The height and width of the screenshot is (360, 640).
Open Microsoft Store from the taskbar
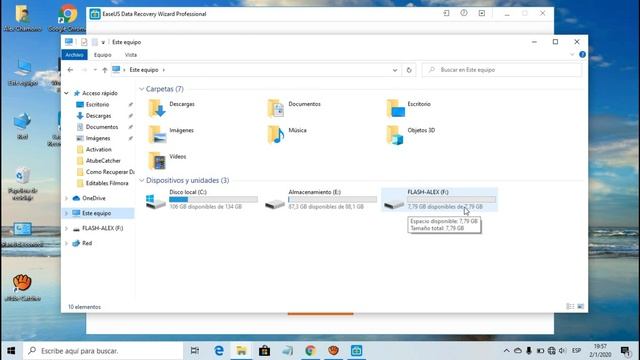click(264, 351)
